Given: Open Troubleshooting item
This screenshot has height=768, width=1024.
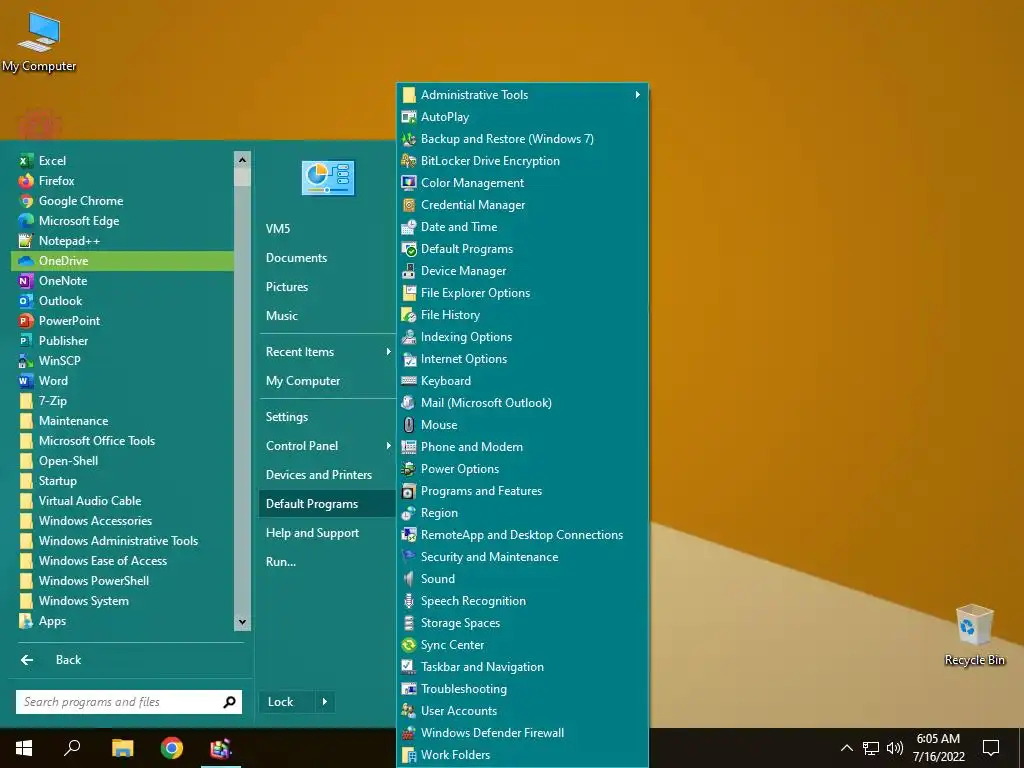Looking at the screenshot, I should (522, 689).
